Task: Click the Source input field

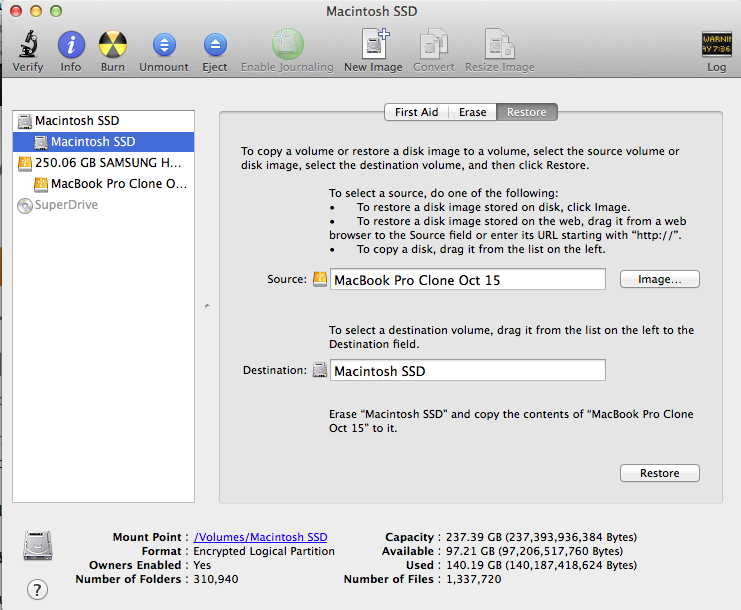Action: pos(467,279)
